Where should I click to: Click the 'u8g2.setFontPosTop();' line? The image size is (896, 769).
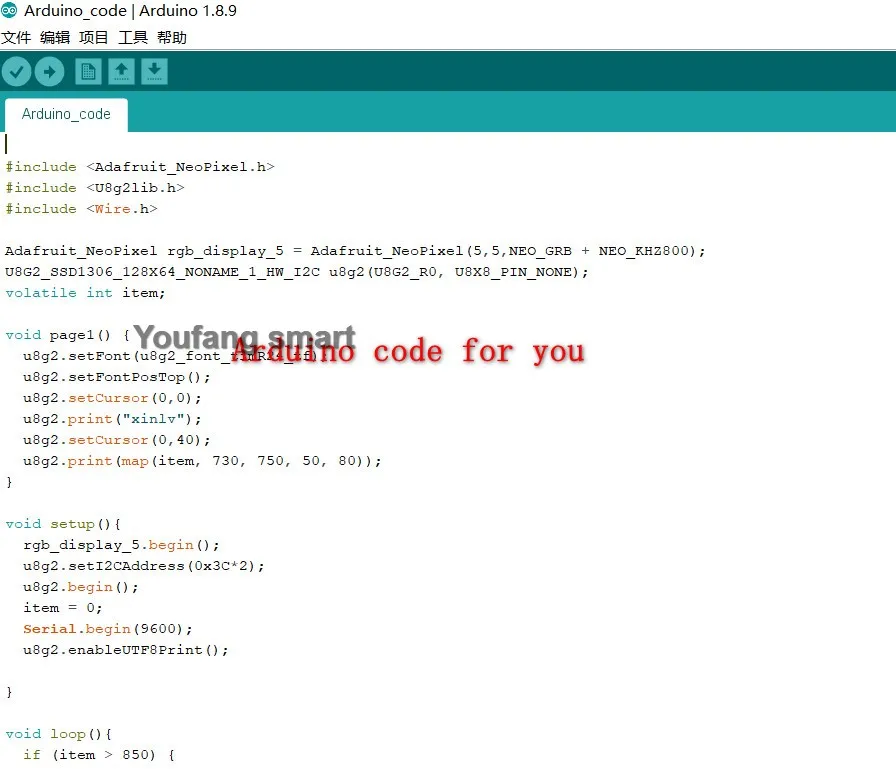[117, 377]
